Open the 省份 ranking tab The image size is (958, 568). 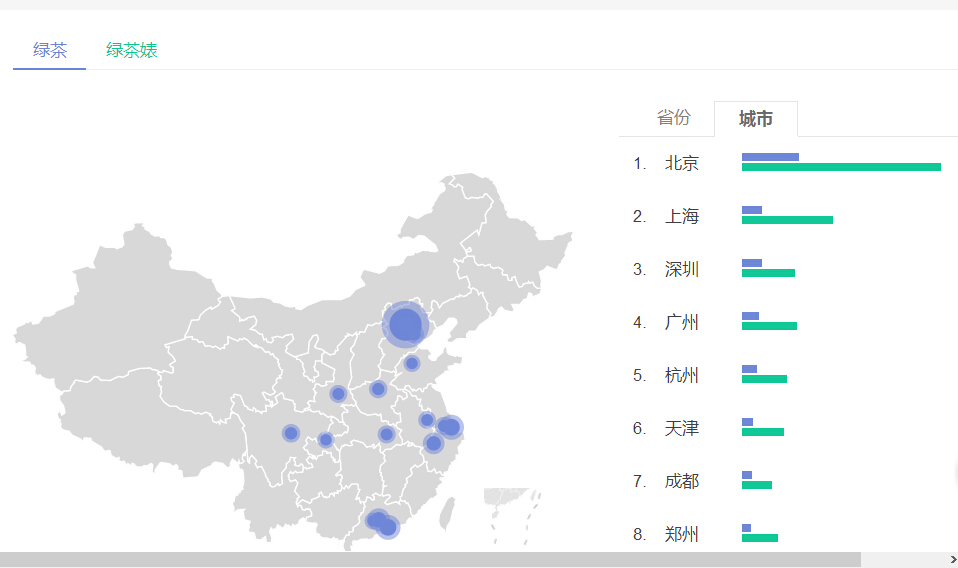673,117
